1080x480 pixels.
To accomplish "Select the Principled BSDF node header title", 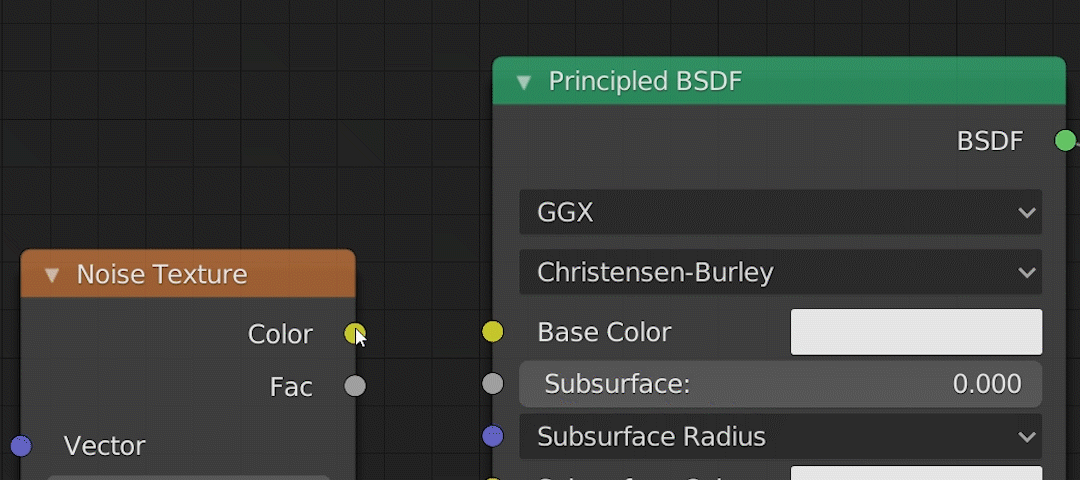I will (645, 82).
